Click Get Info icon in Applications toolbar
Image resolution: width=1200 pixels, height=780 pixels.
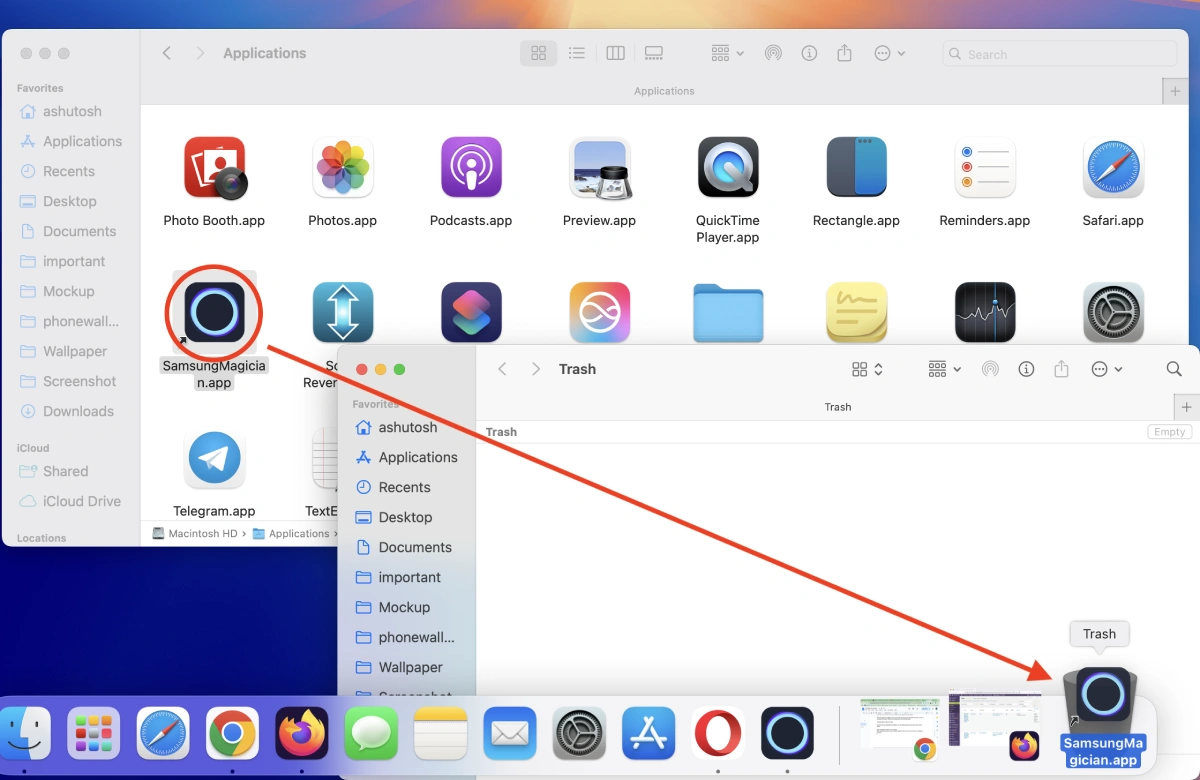click(810, 53)
